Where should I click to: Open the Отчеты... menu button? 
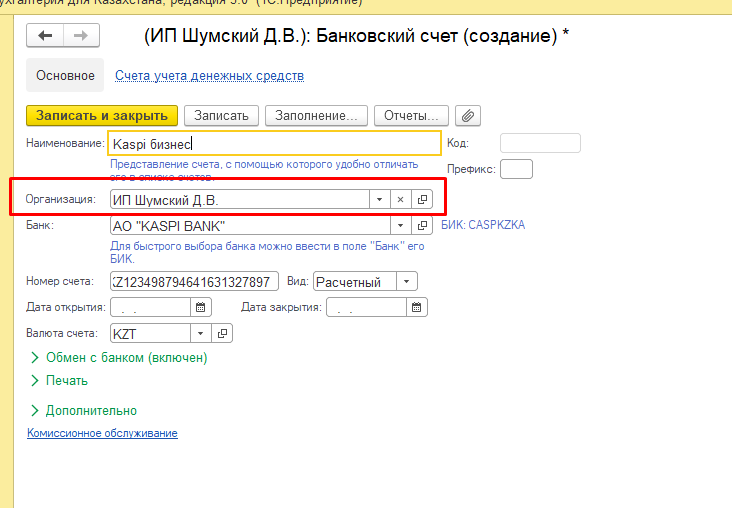411,115
